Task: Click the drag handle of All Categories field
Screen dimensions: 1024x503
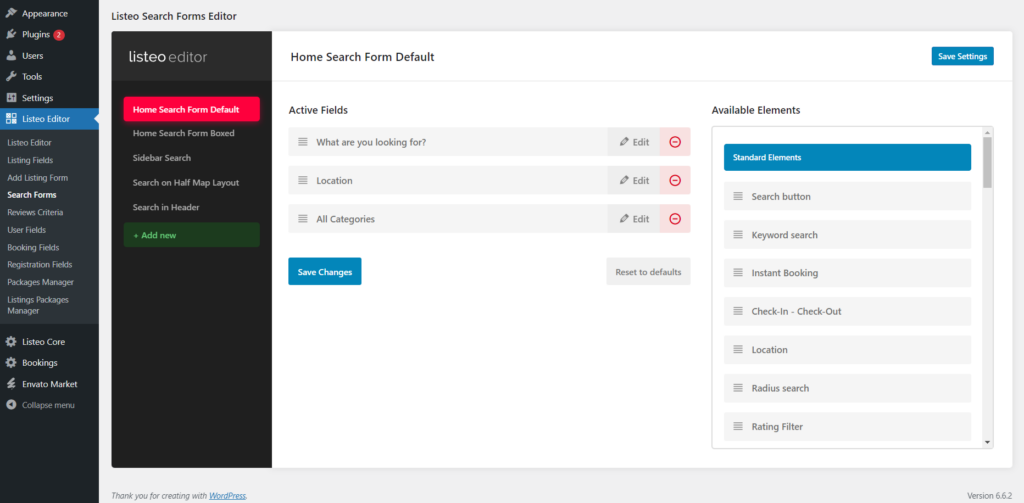Action: (303, 219)
